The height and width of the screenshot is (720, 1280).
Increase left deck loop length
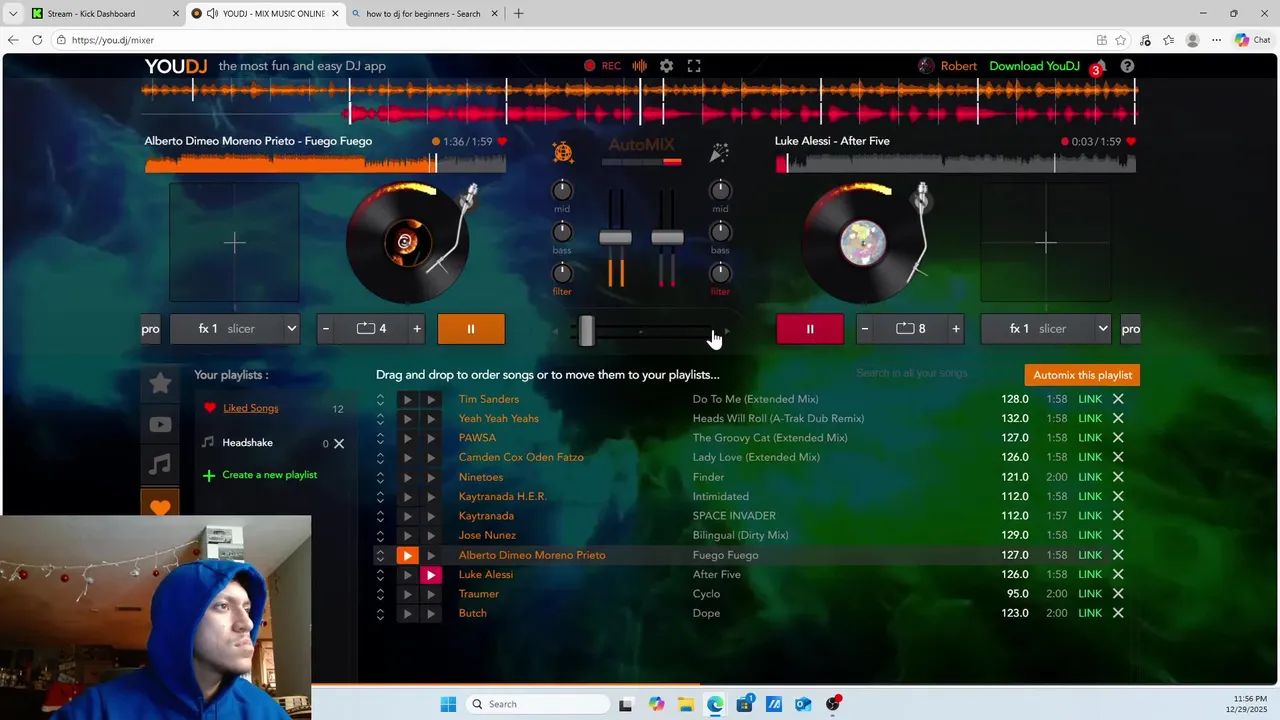tap(417, 329)
